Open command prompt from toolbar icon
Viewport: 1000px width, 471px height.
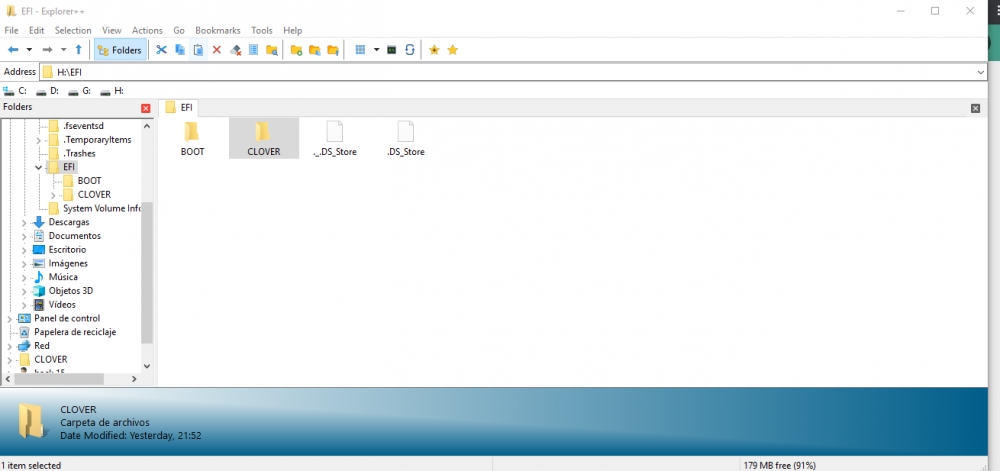pyautogui.click(x=392, y=50)
